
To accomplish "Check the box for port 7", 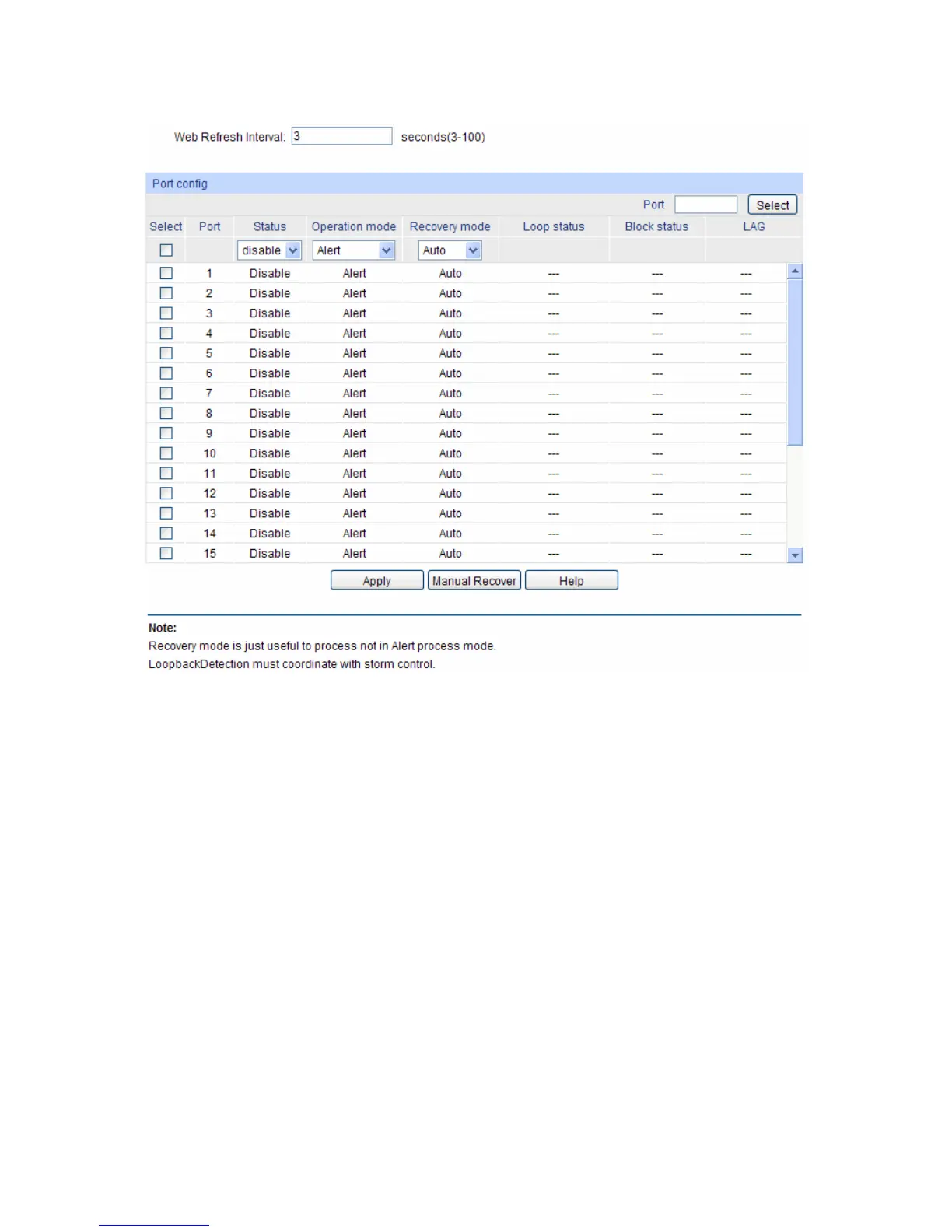I will click(x=166, y=393).
